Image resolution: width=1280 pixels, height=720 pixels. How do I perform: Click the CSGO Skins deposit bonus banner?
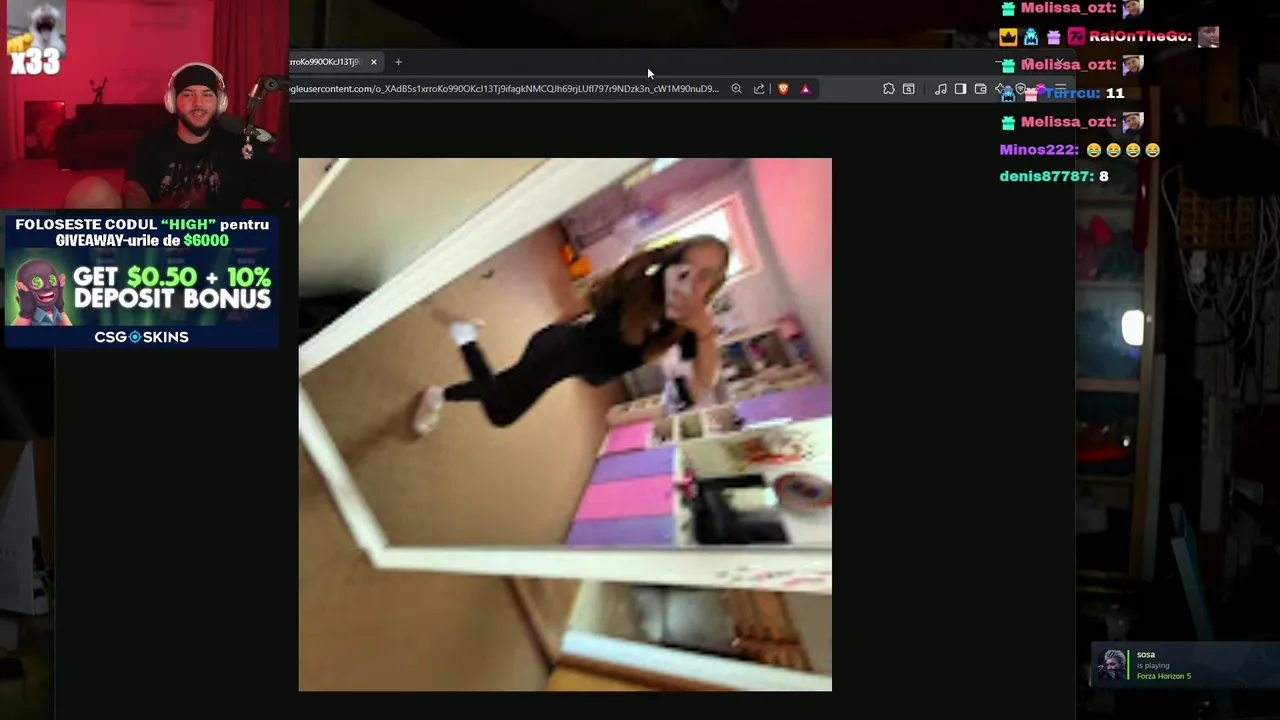pyautogui.click(x=141, y=280)
